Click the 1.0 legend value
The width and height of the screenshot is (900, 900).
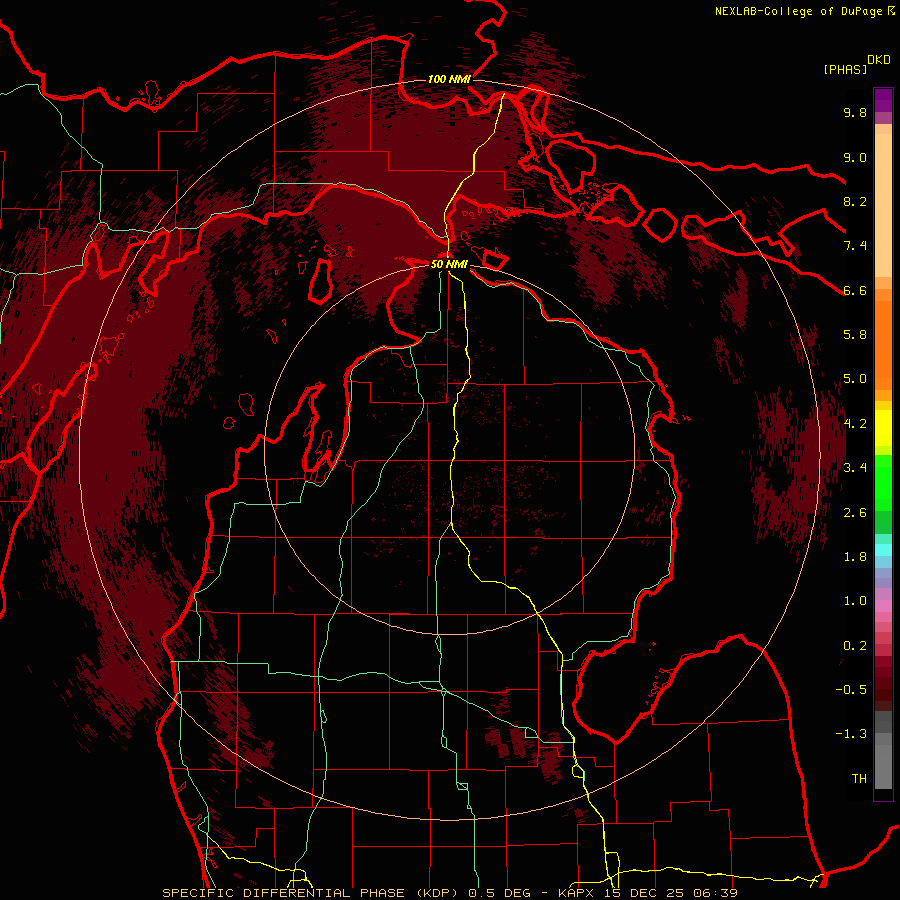click(x=855, y=601)
